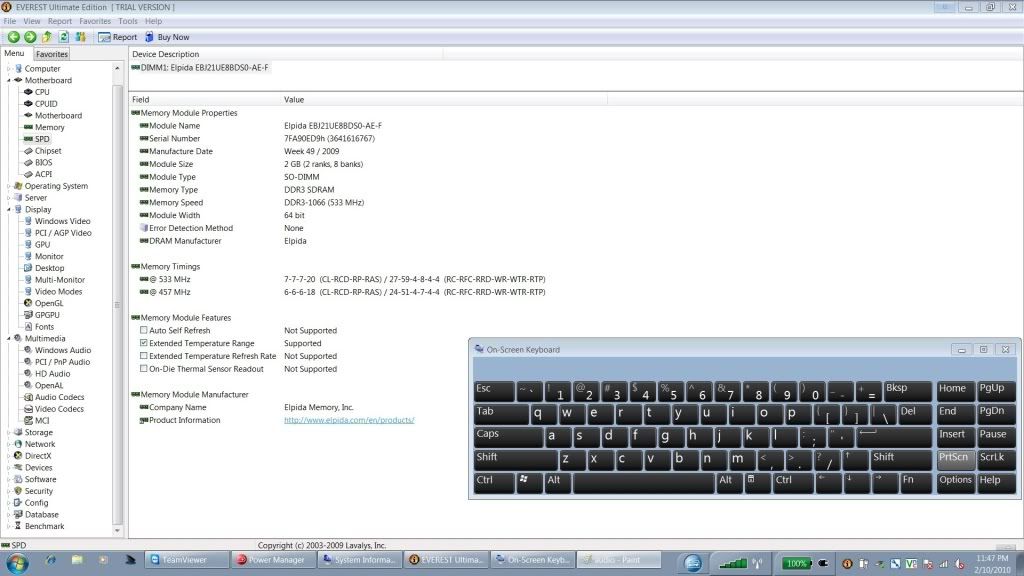Click the tree panel scroll down arrow

pos(118,531)
